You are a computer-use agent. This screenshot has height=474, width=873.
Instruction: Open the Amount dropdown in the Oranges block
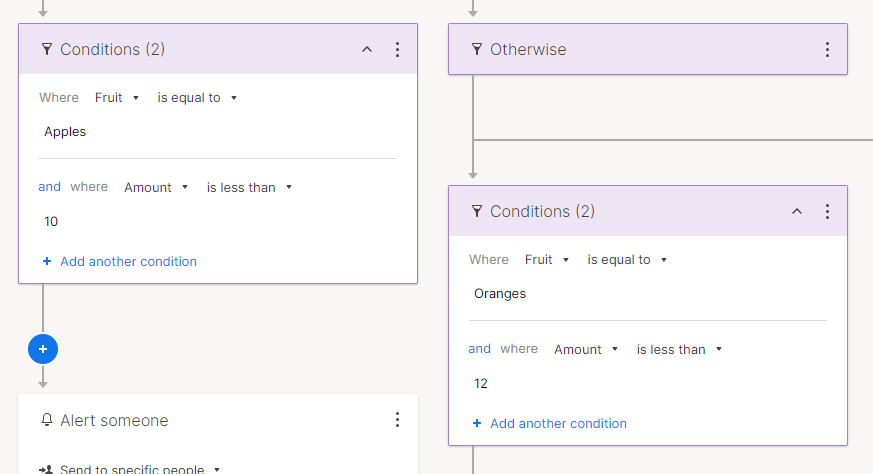(x=586, y=350)
